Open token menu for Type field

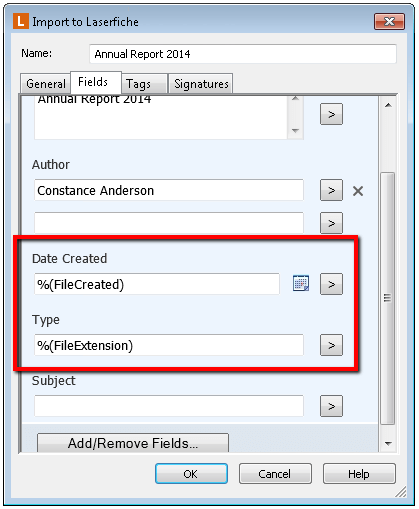click(331, 345)
